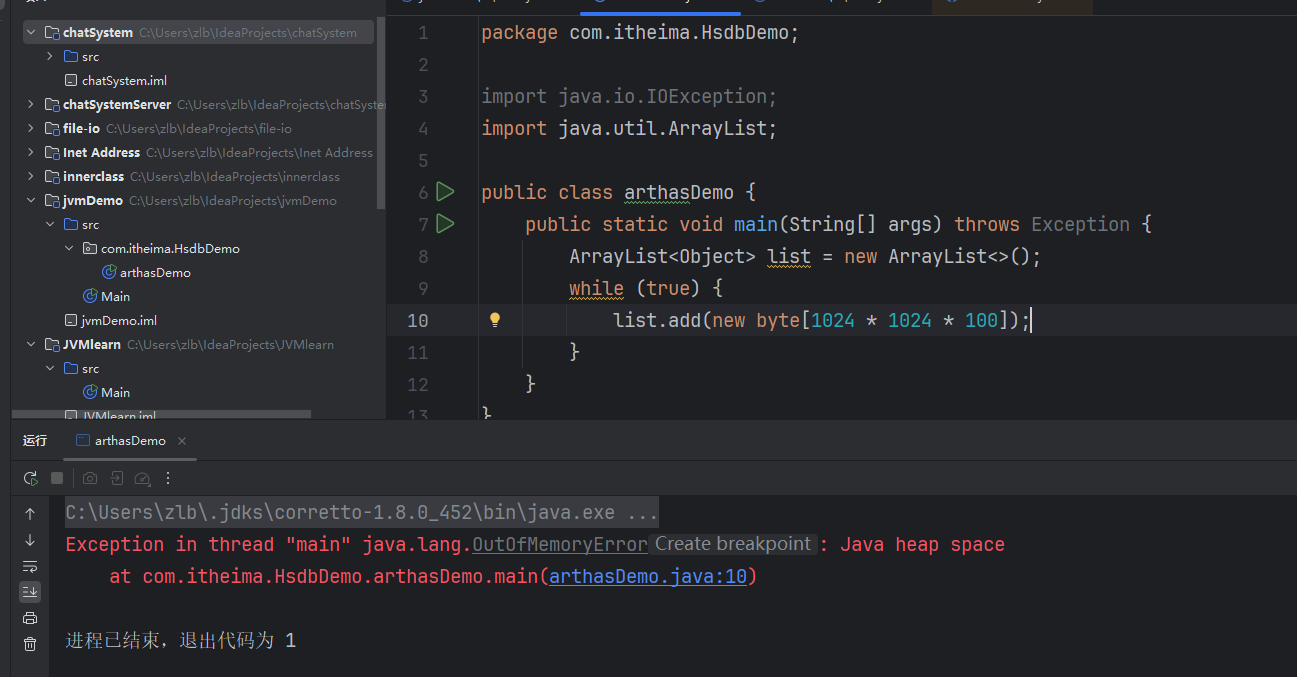
Task: Toggle scroll-to-end in the console
Action: tap(30, 592)
